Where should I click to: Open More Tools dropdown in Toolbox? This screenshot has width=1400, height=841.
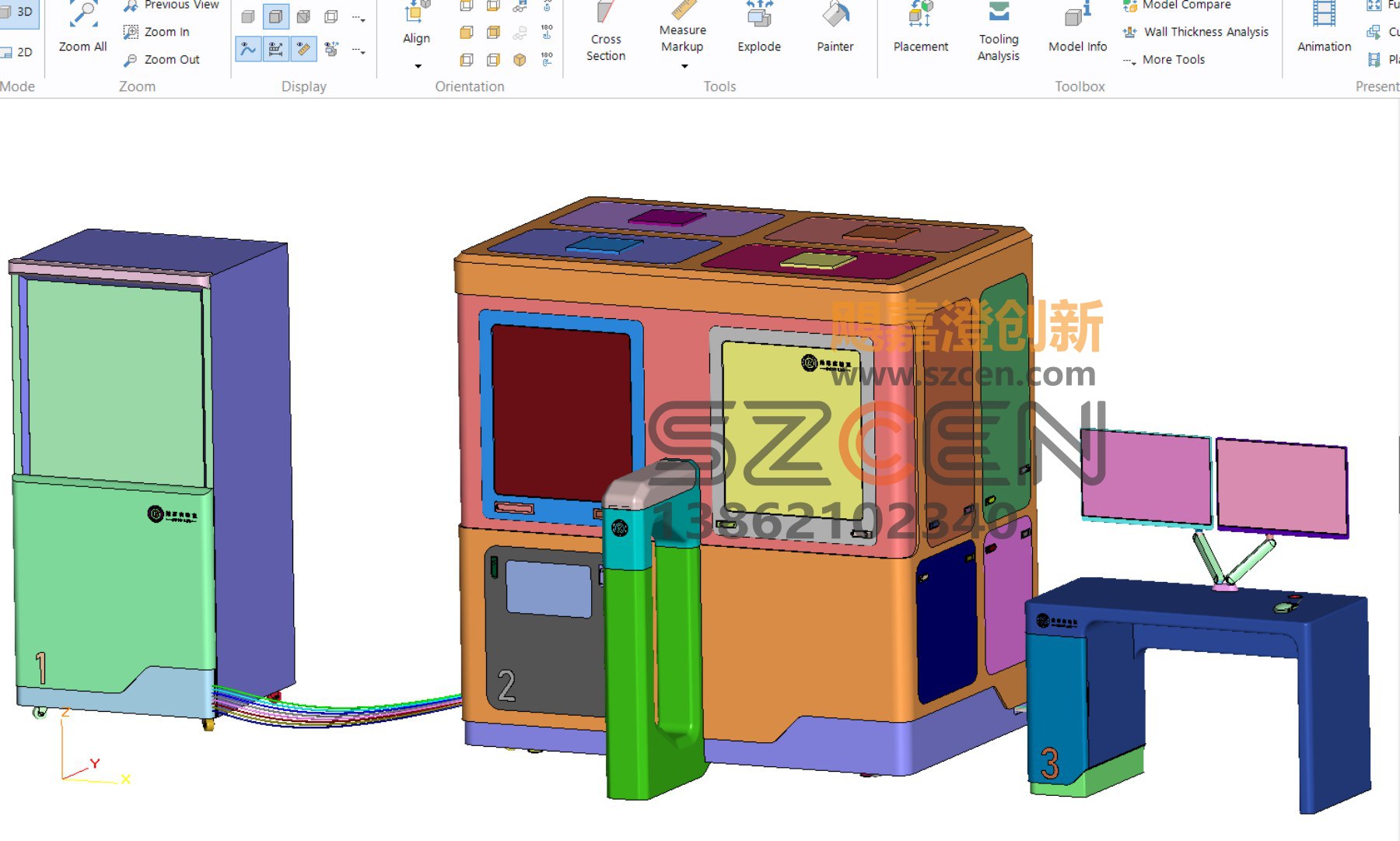pos(1164,59)
